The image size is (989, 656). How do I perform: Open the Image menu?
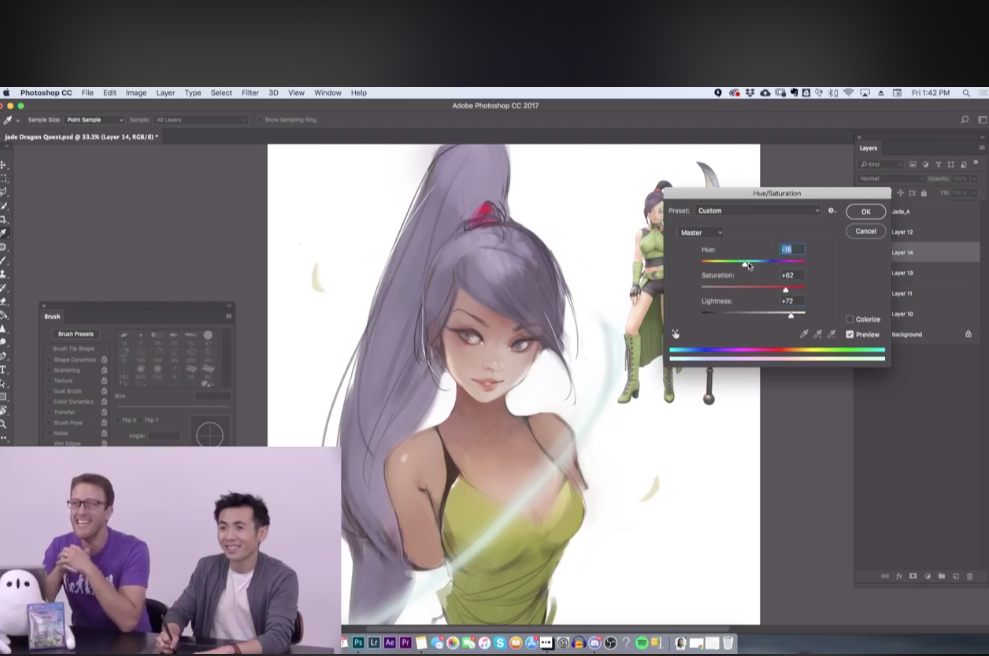pos(136,93)
